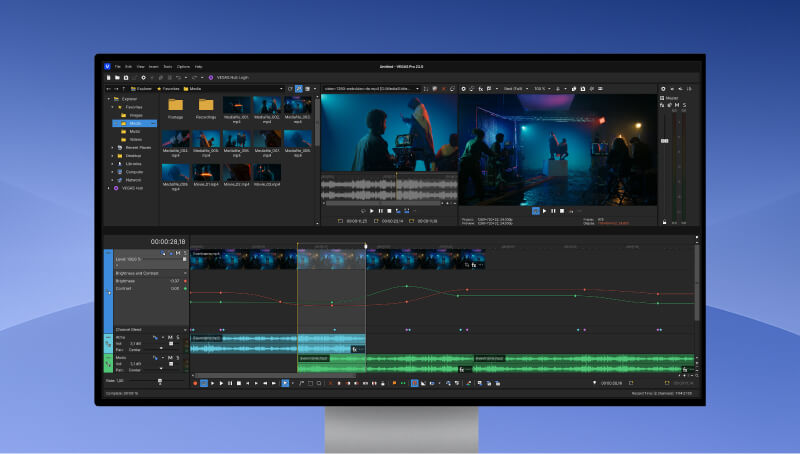Mute the video track
This screenshot has height=454, width=800.
coord(178,253)
